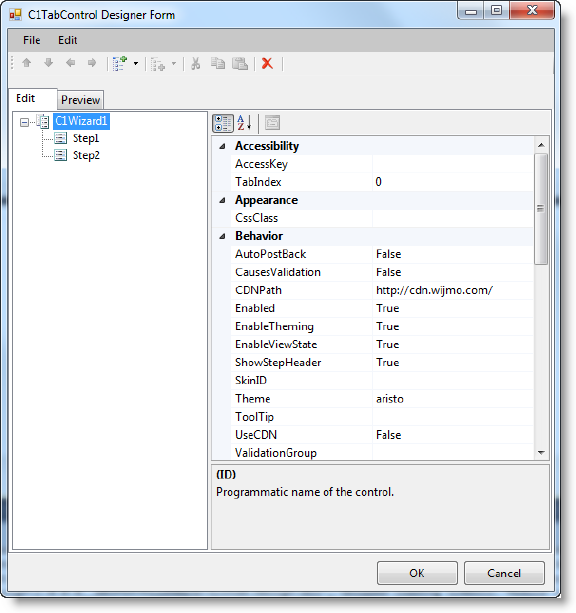Click the Cut scissors icon
Image resolution: width=576 pixels, height=613 pixels.
click(196, 63)
